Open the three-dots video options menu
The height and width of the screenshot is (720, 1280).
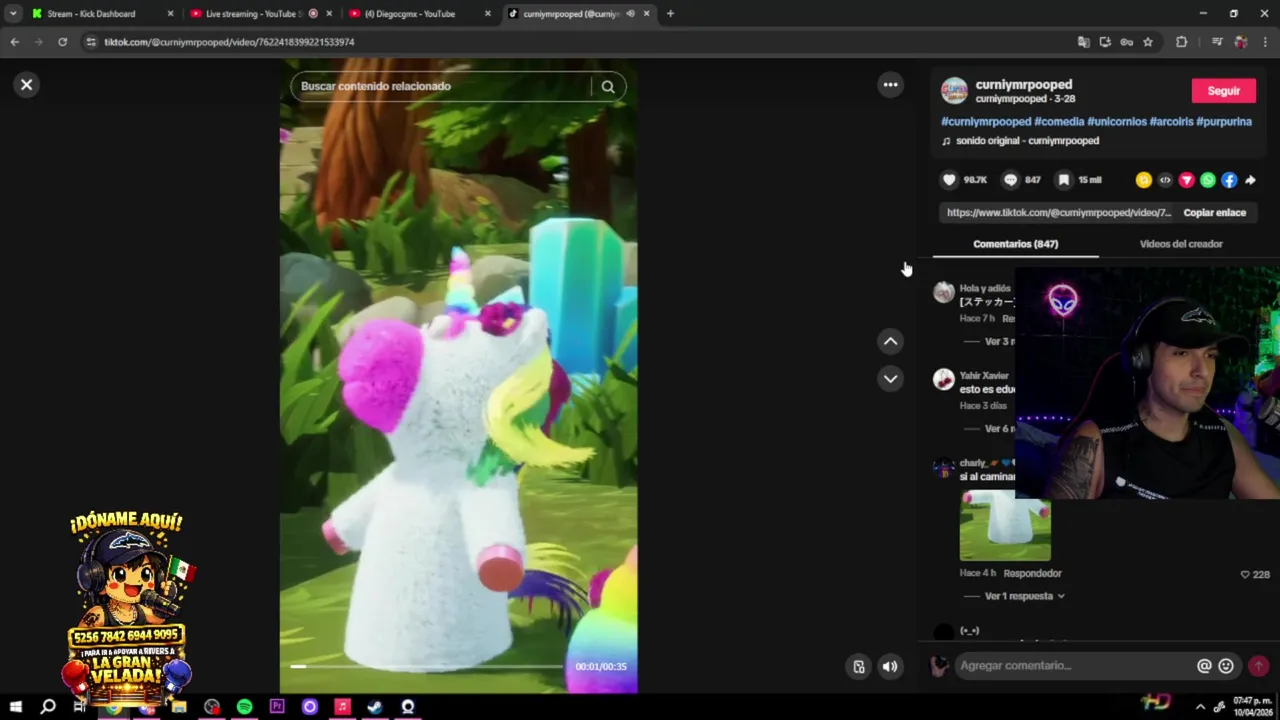pyautogui.click(x=890, y=85)
